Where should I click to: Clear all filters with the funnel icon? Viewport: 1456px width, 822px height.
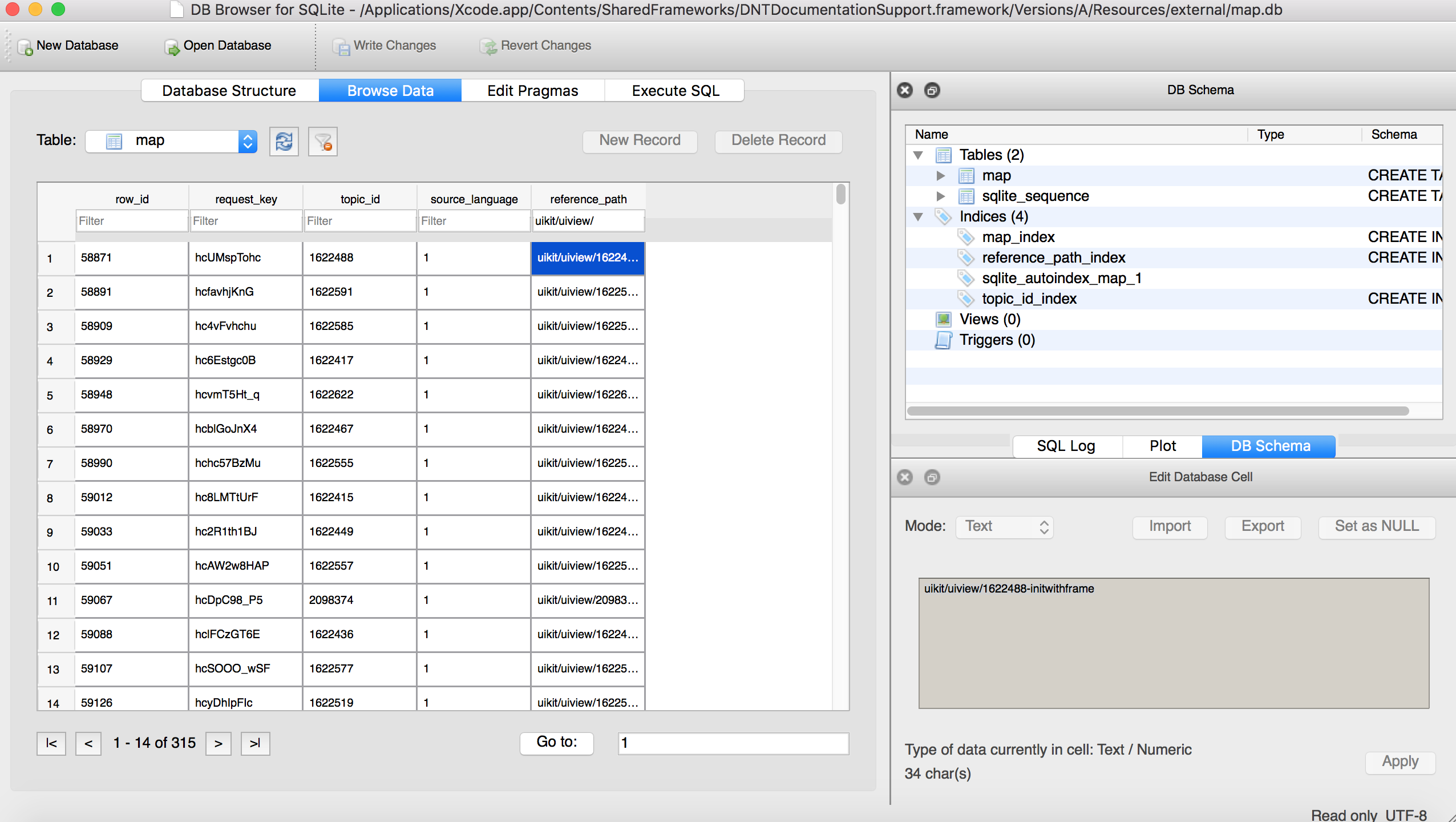click(323, 142)
